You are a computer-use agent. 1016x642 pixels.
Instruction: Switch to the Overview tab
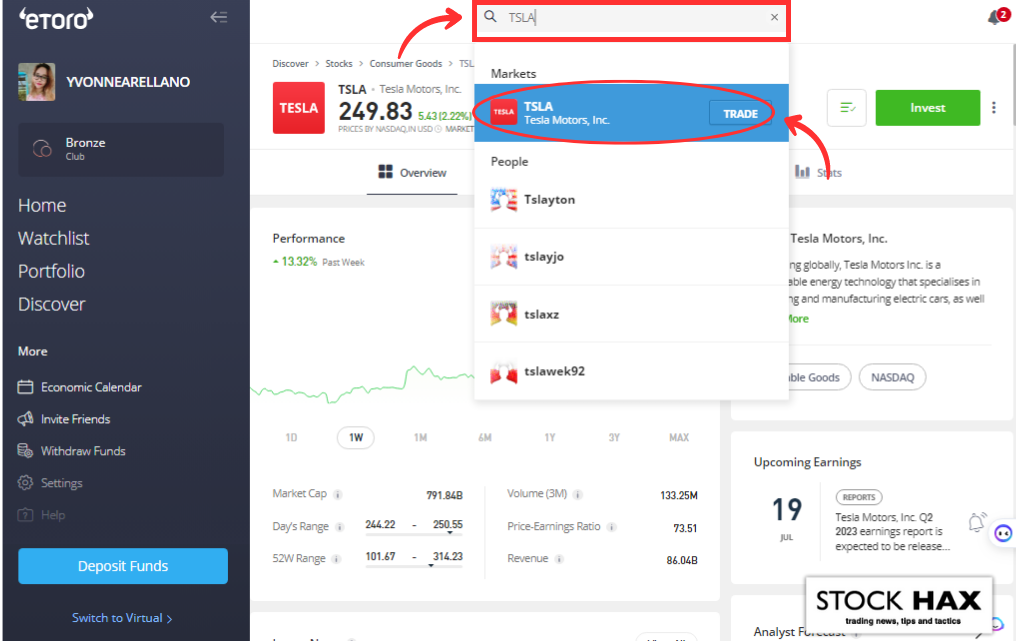point(412,173)
